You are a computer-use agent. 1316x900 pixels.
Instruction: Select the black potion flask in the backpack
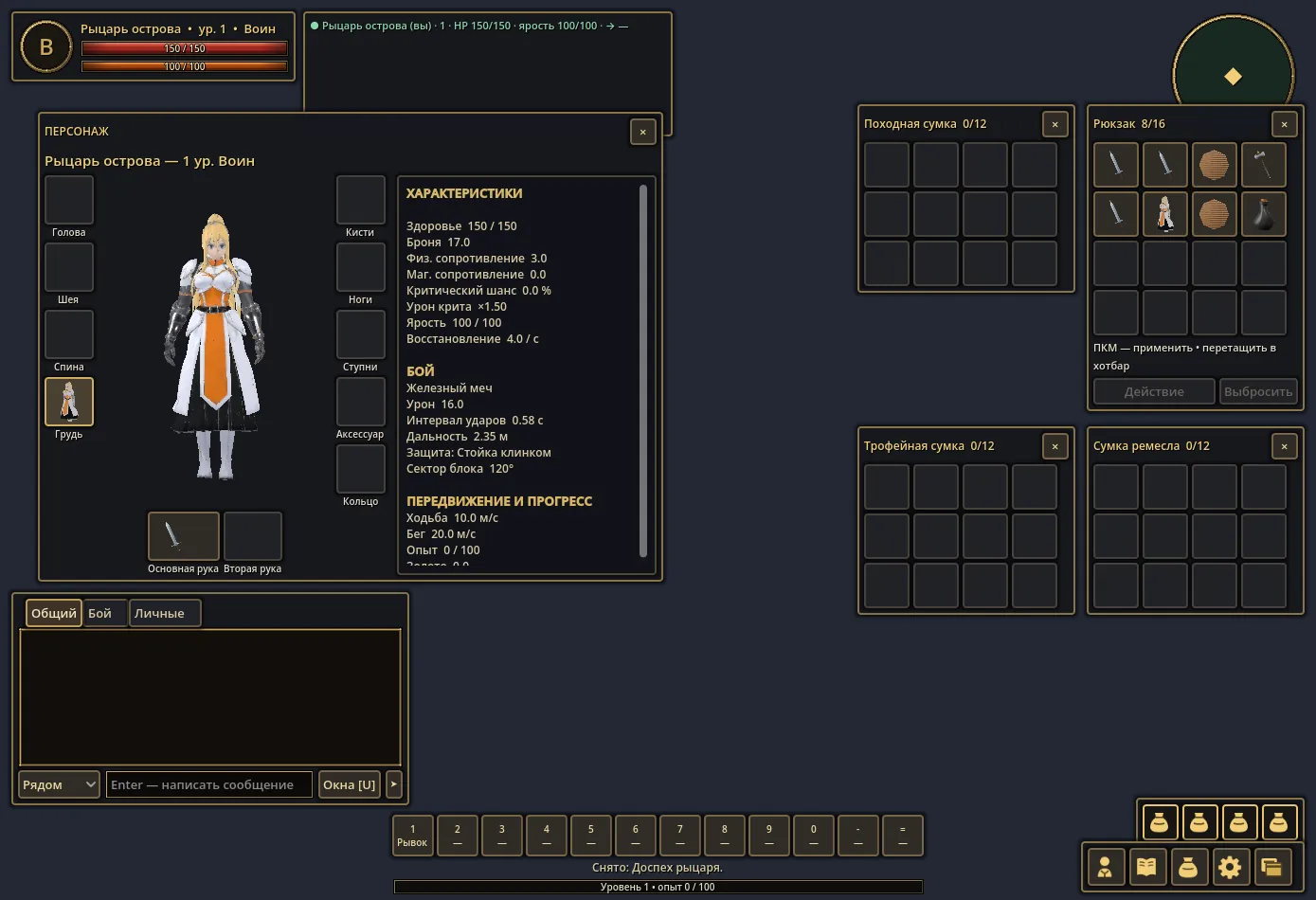click(x=1263, y=214)
